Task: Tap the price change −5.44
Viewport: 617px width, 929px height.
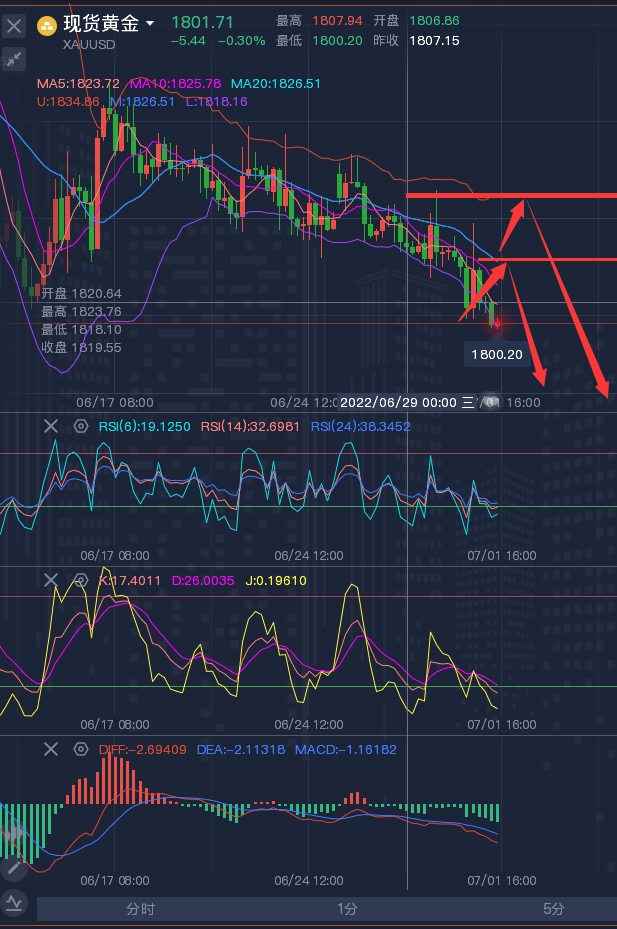Action: [x=188, y=41]
